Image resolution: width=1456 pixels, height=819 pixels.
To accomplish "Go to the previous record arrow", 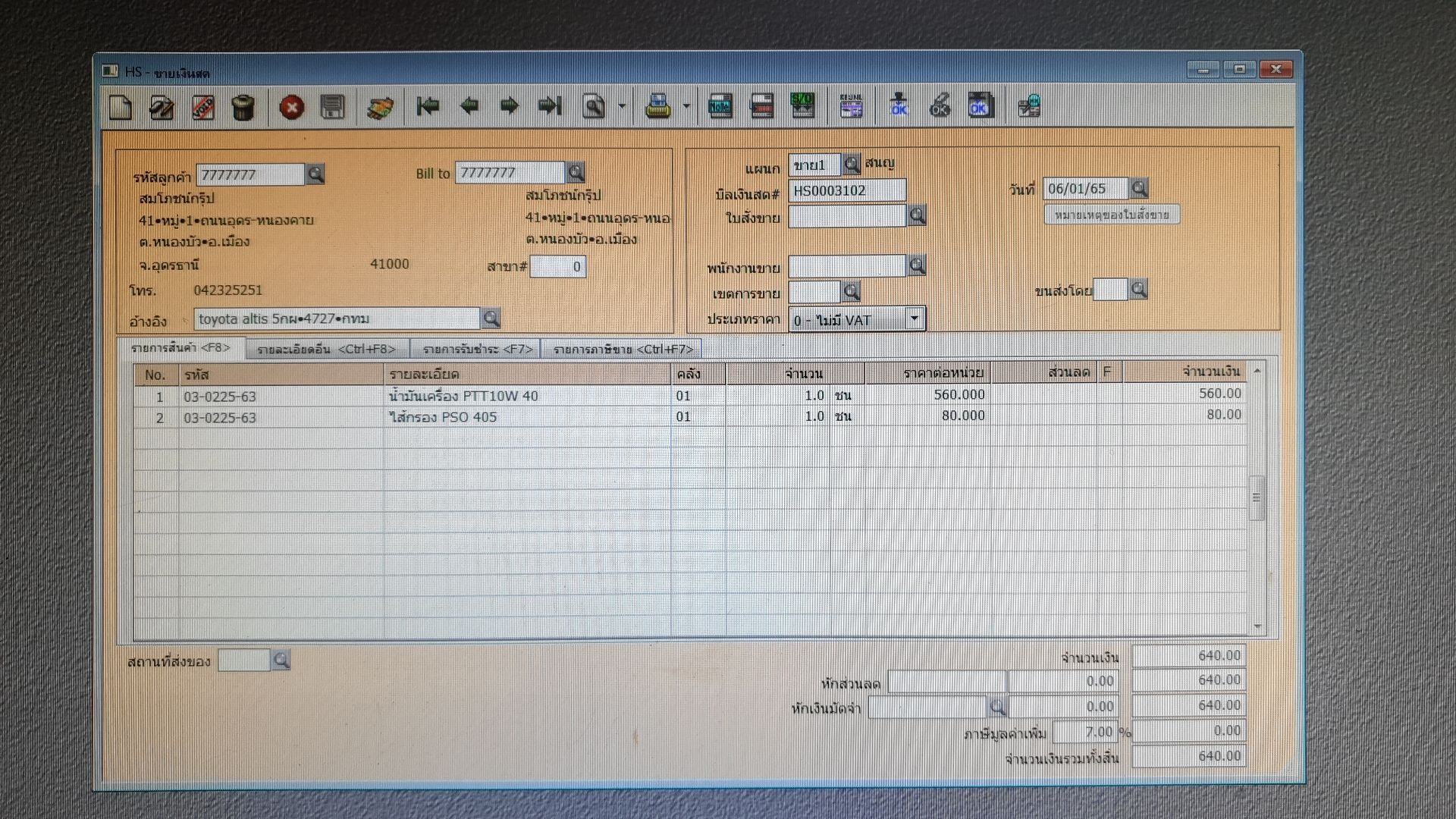I will pyautogui.click(x=469, y=106).
